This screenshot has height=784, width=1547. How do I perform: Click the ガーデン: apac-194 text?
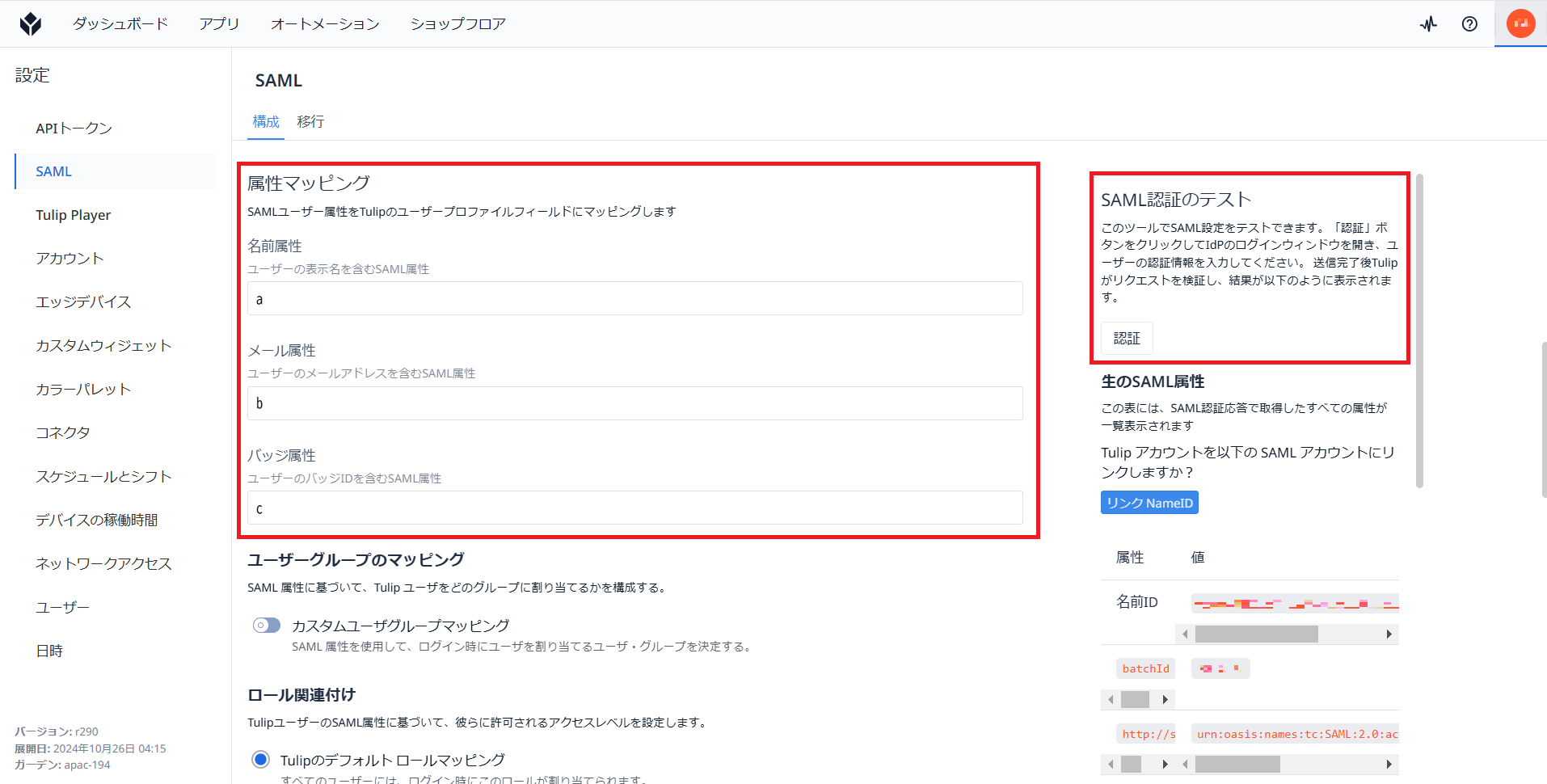(x=62, y=765)
